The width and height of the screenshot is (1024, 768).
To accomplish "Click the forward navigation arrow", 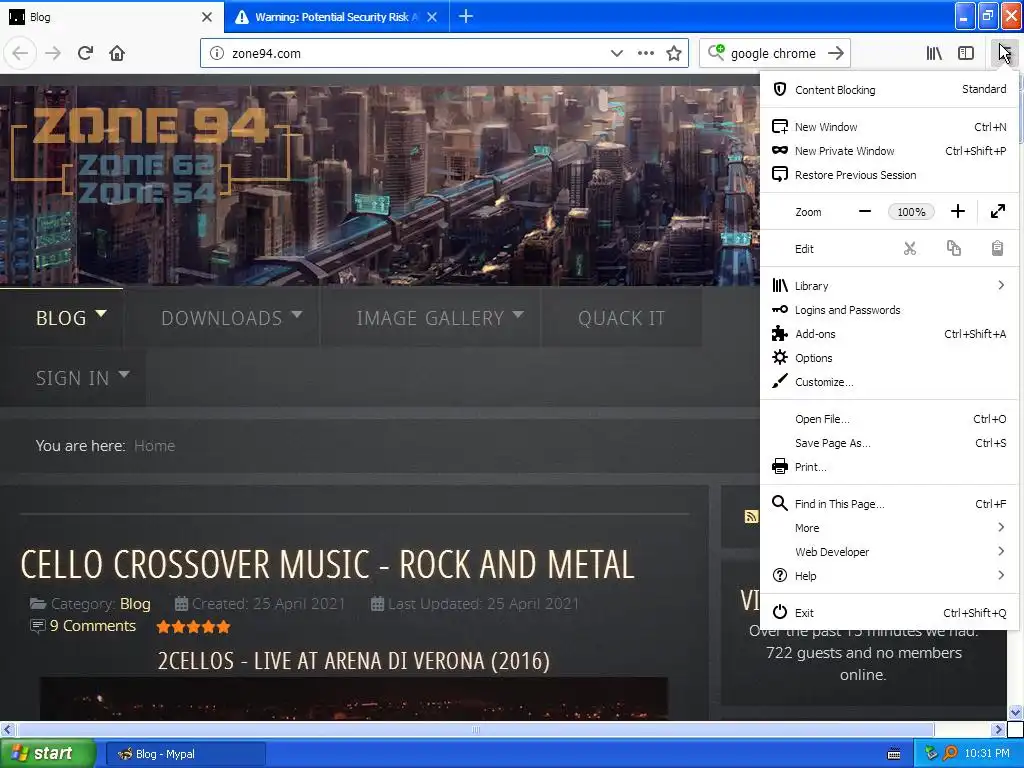I will (x=53, y=53).
